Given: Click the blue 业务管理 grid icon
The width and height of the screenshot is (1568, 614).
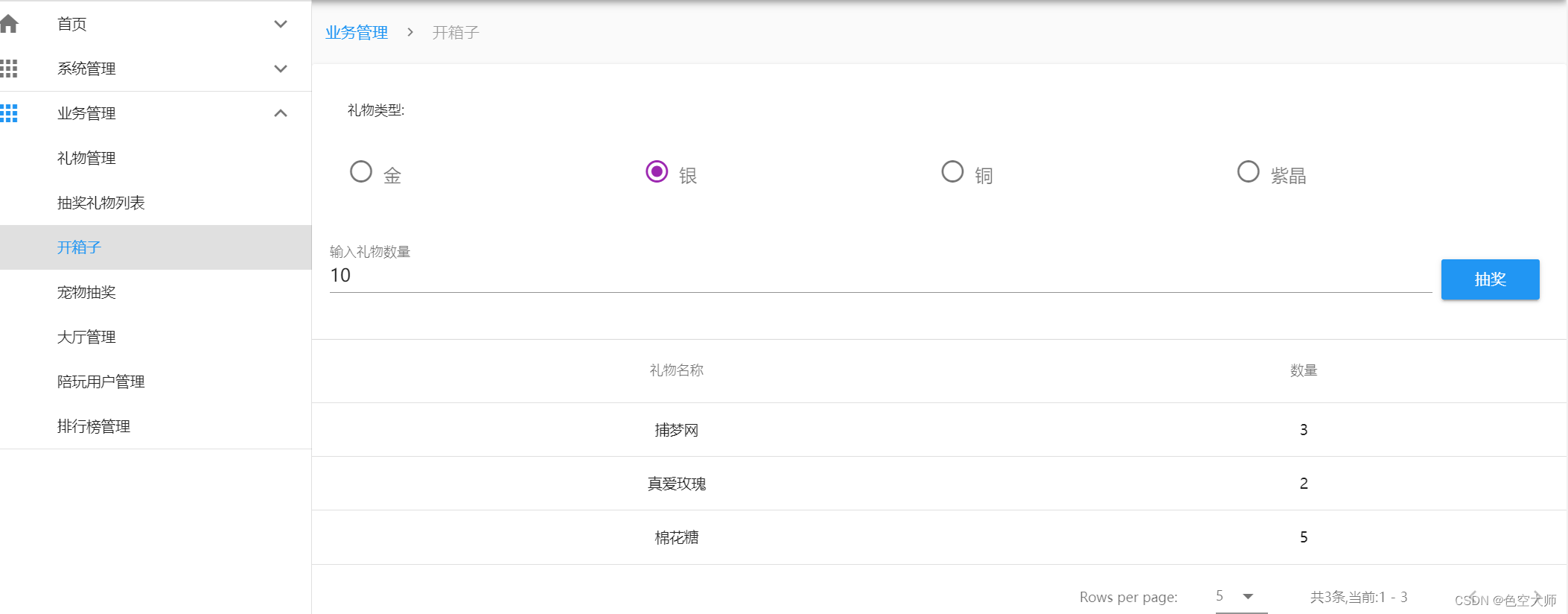Looking at the screenshot, I should coord(8,113).
